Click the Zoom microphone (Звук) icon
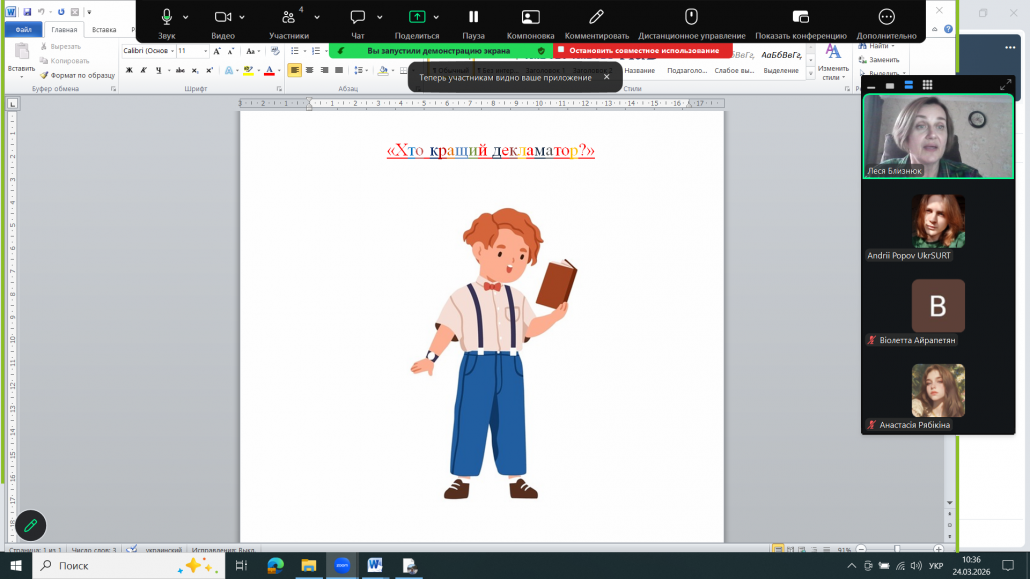 point(166,17)
